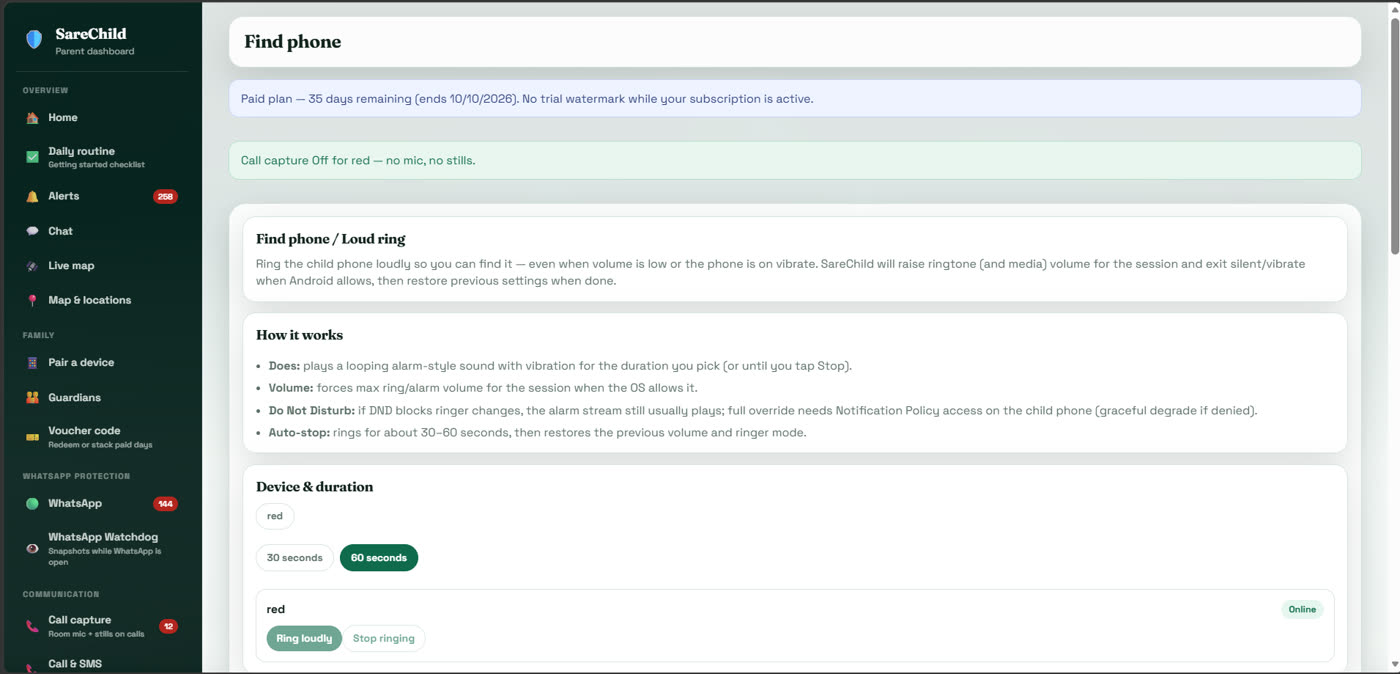
Task: Click the Ring loudly button
Action: coord(304,639)
